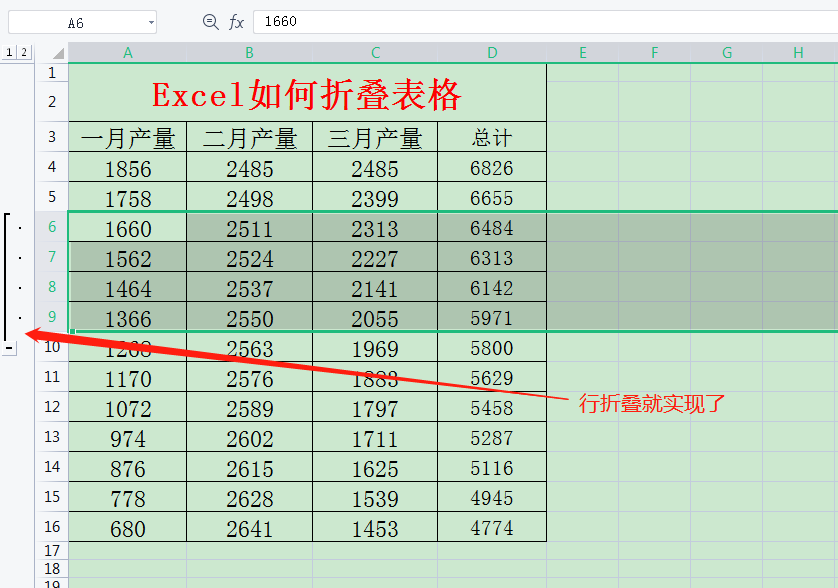Select row 6 header
This screenshot has height=588, width=838.
click(52, 227)
